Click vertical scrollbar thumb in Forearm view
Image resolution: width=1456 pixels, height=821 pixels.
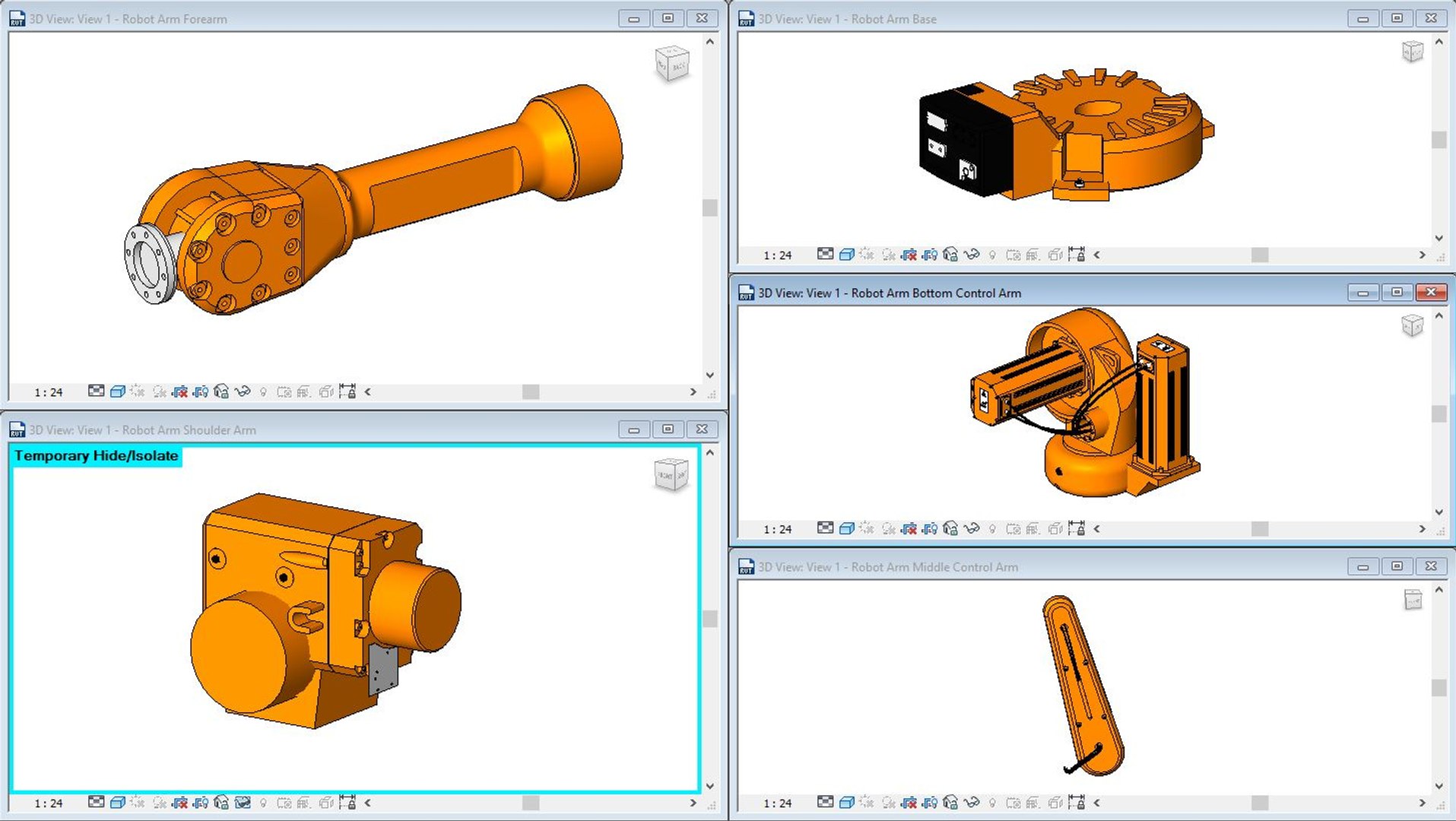[x=710, y=208]
